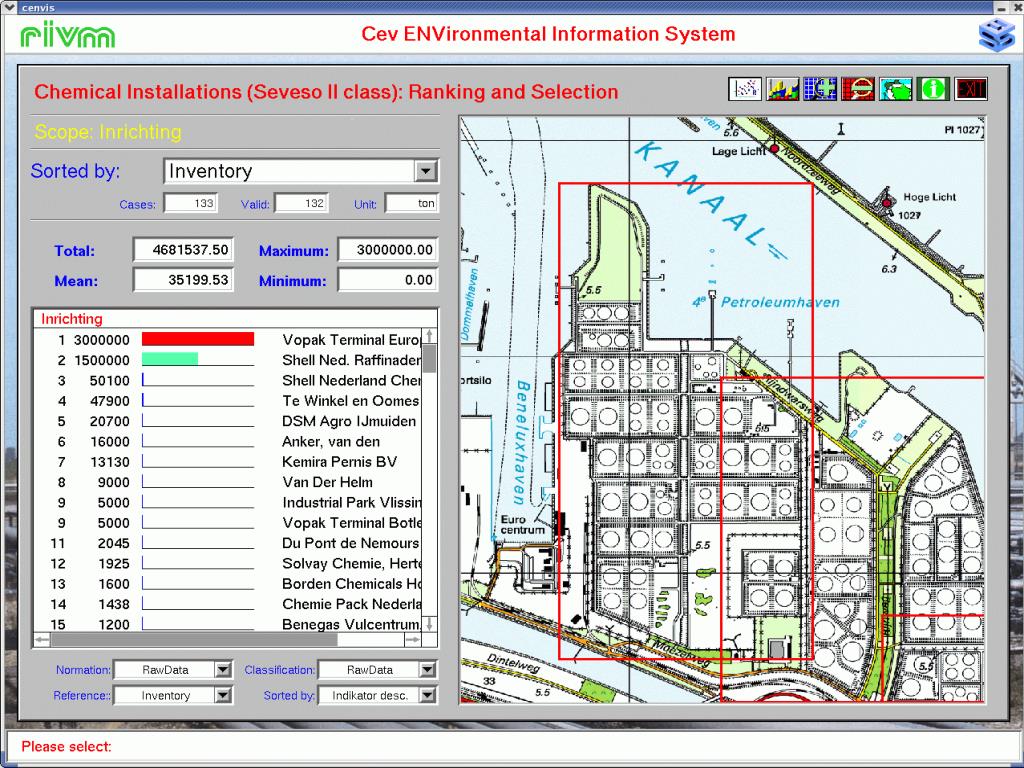1024x768 pixels.
Task: Open the stacked bar chart icon
Action: point(782,89)
